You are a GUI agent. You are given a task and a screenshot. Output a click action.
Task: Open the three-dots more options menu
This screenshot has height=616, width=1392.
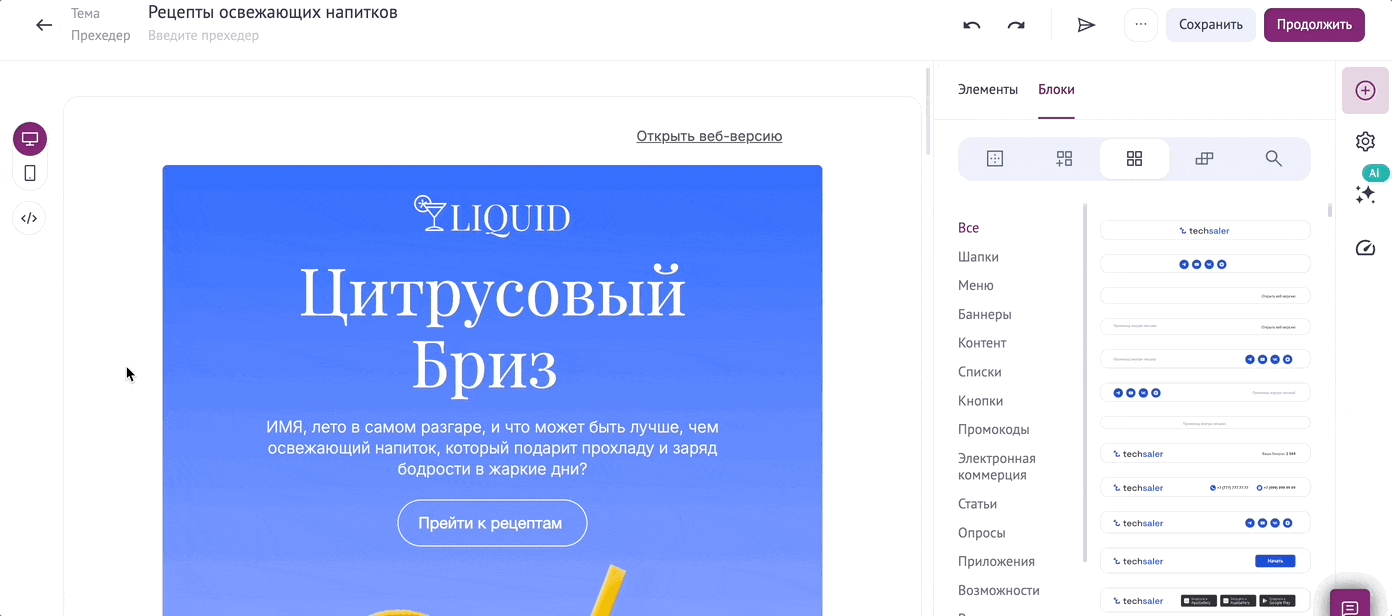[1141, 25]
